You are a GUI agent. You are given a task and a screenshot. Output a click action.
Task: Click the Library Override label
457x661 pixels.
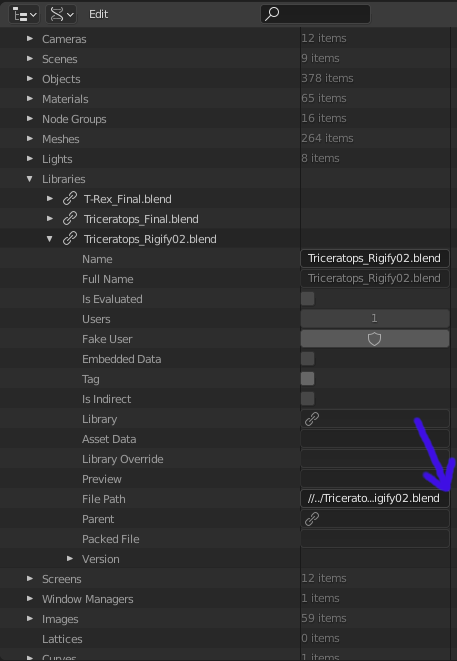[123, 459]
